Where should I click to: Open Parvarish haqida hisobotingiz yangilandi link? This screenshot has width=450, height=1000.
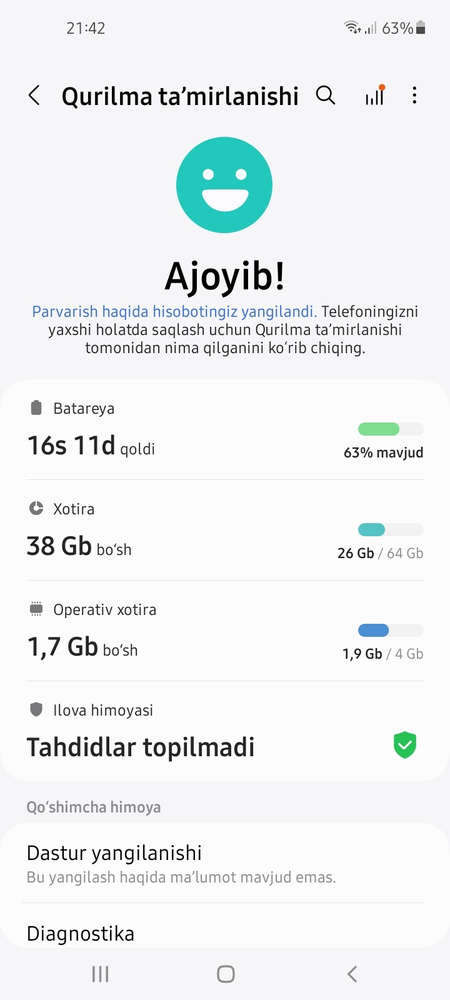coord(175,312)
